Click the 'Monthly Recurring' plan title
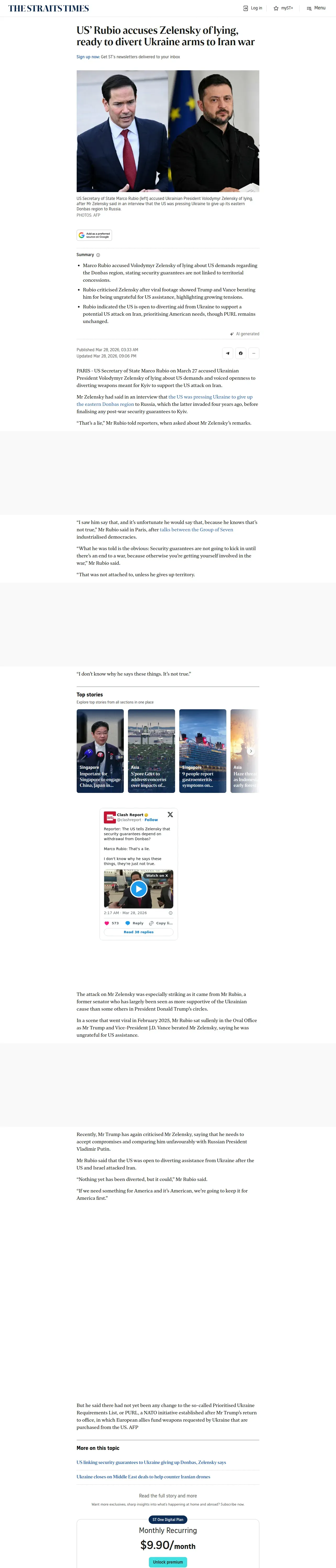336x1568 pixels. tap(168, 1530)
